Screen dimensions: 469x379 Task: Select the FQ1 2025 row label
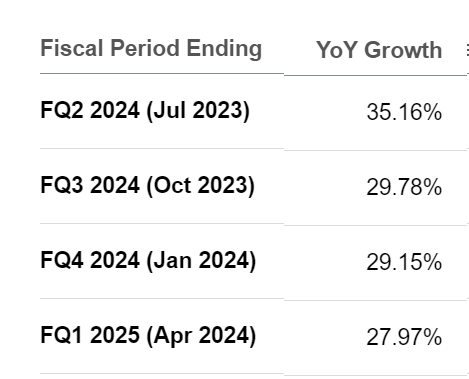pyautogui.click(x=90, y=335)
